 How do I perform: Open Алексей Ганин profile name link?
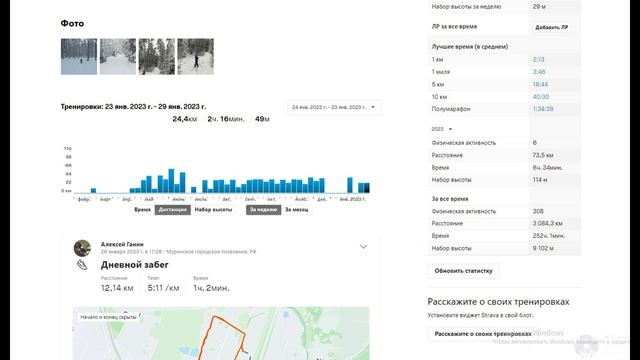pos(122,244)
